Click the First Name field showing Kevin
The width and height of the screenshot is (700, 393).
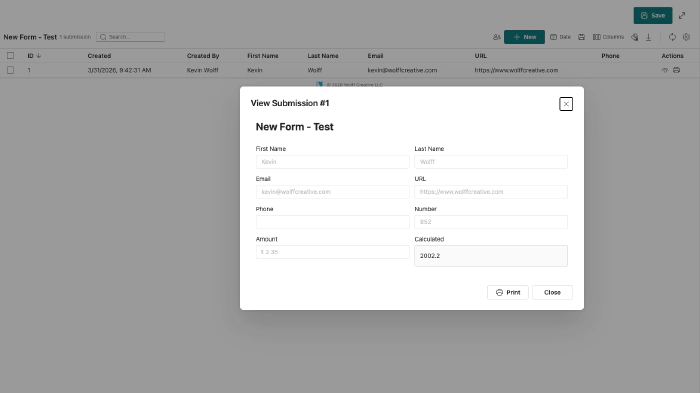coord(333,162)
